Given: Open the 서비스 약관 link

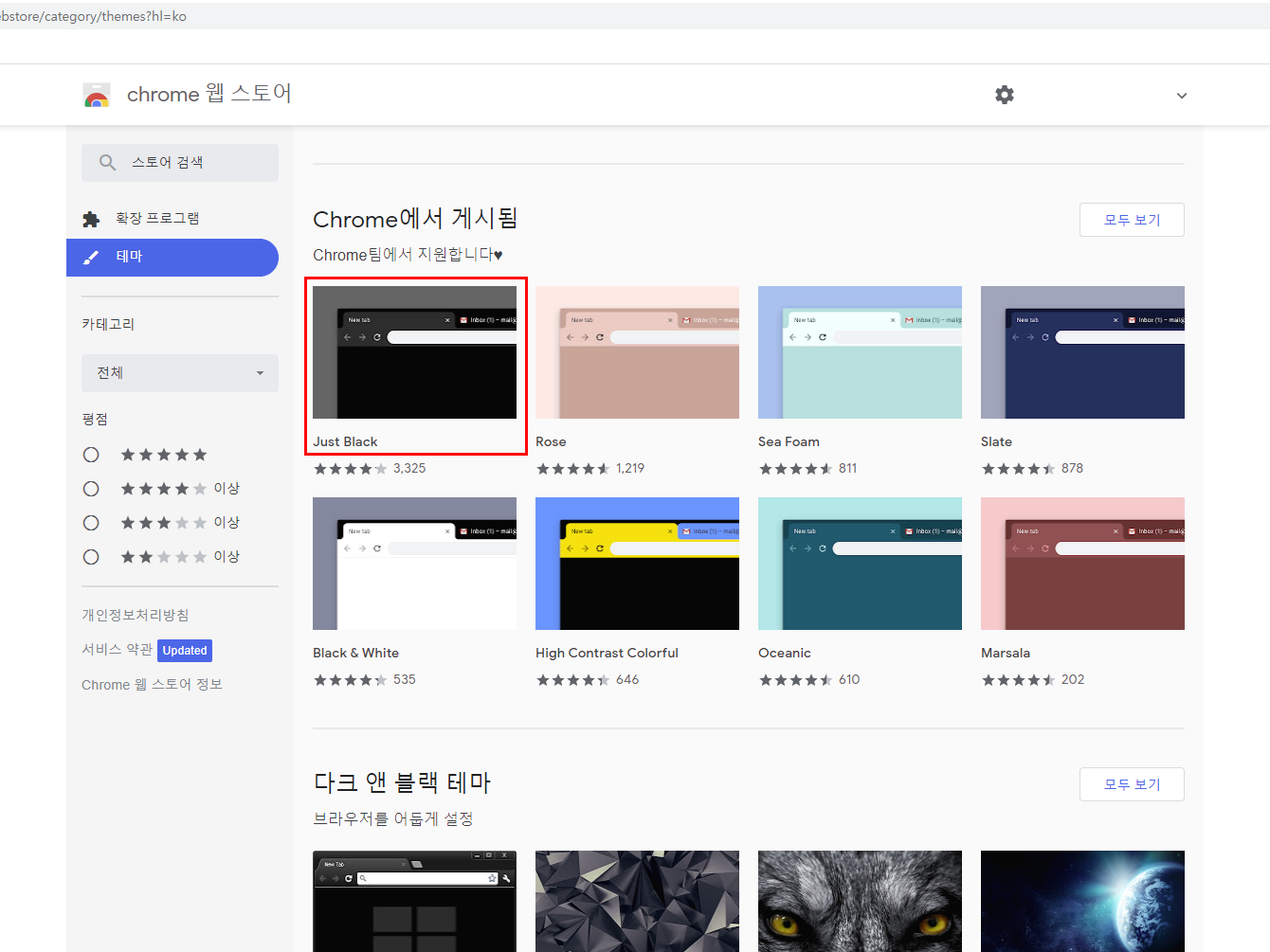Looking at the screenshot, I should (117, 650).
